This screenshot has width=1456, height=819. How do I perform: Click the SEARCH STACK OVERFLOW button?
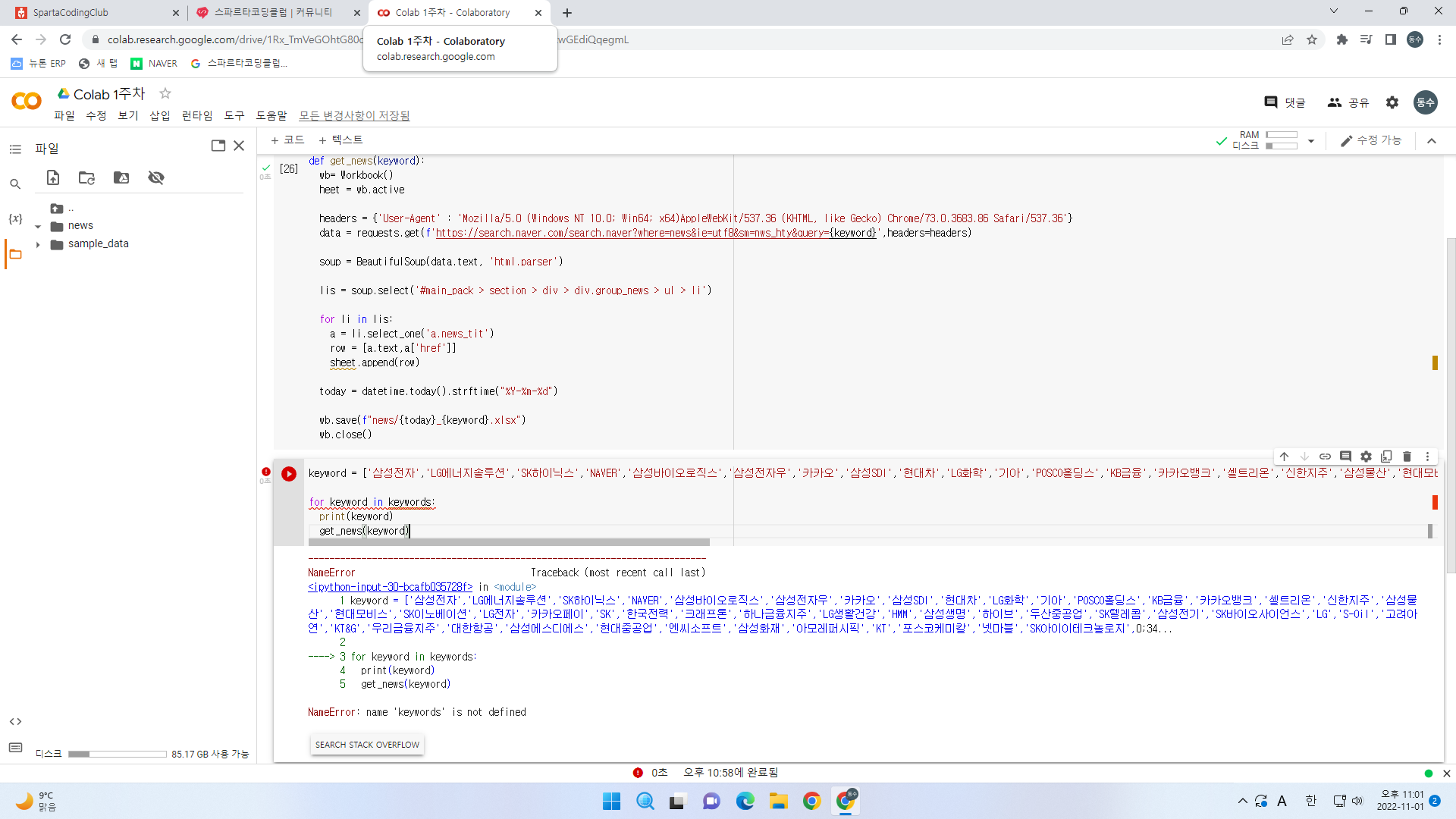tap(367, 745)
